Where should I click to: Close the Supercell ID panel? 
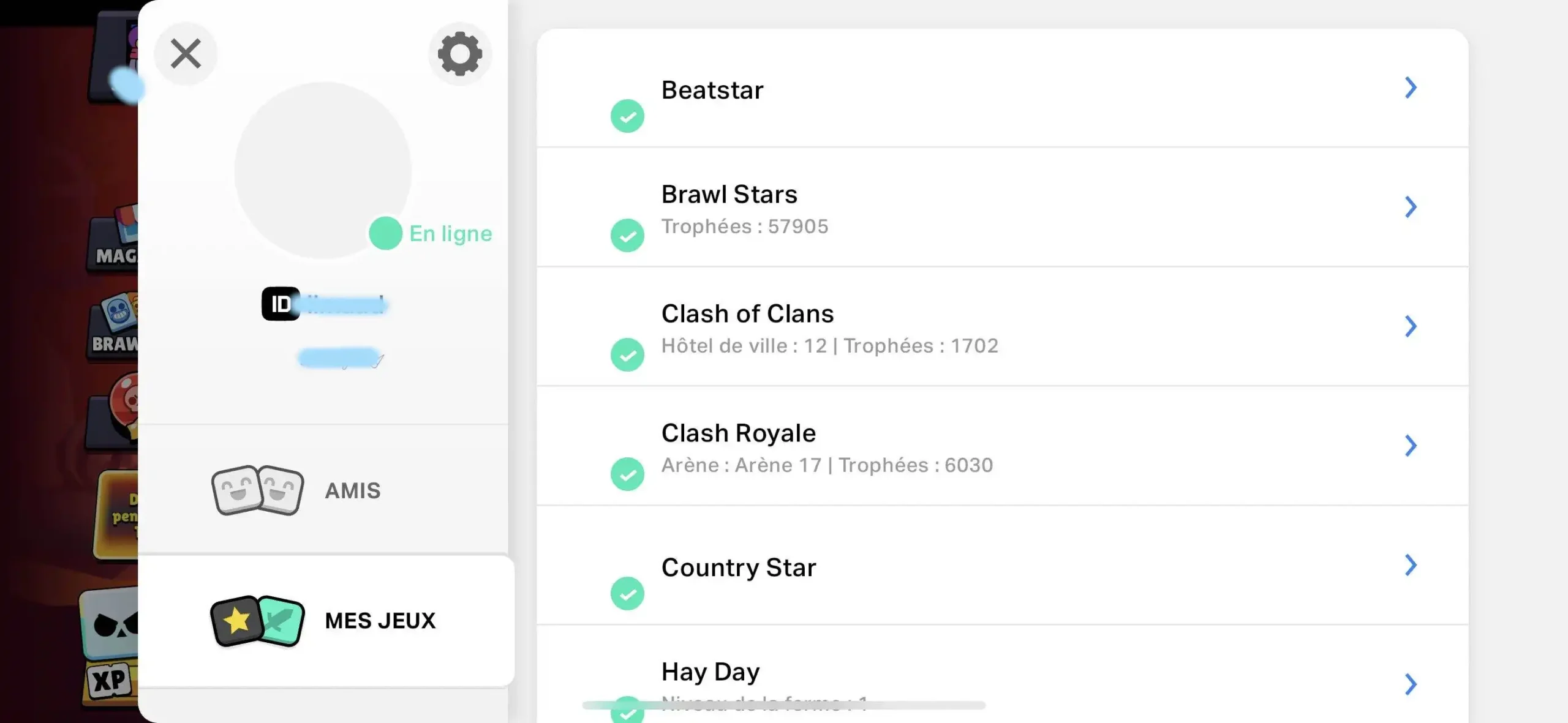pyautogui.click(x=186, y=53)
